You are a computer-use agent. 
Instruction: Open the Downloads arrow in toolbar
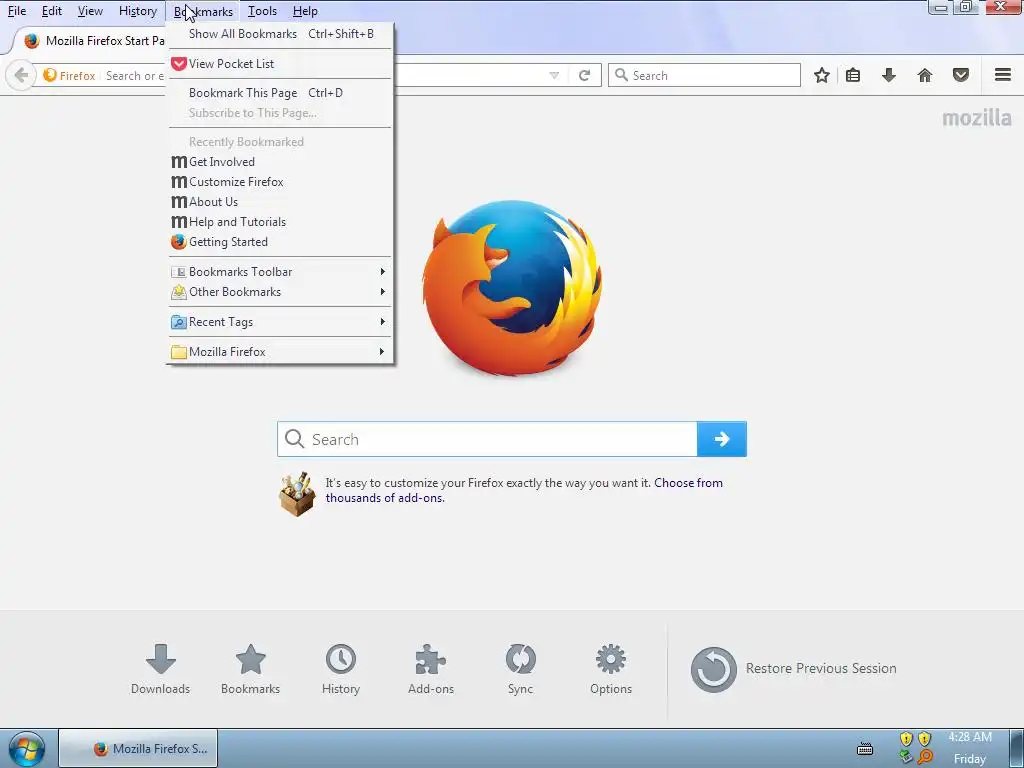point(888,76)
